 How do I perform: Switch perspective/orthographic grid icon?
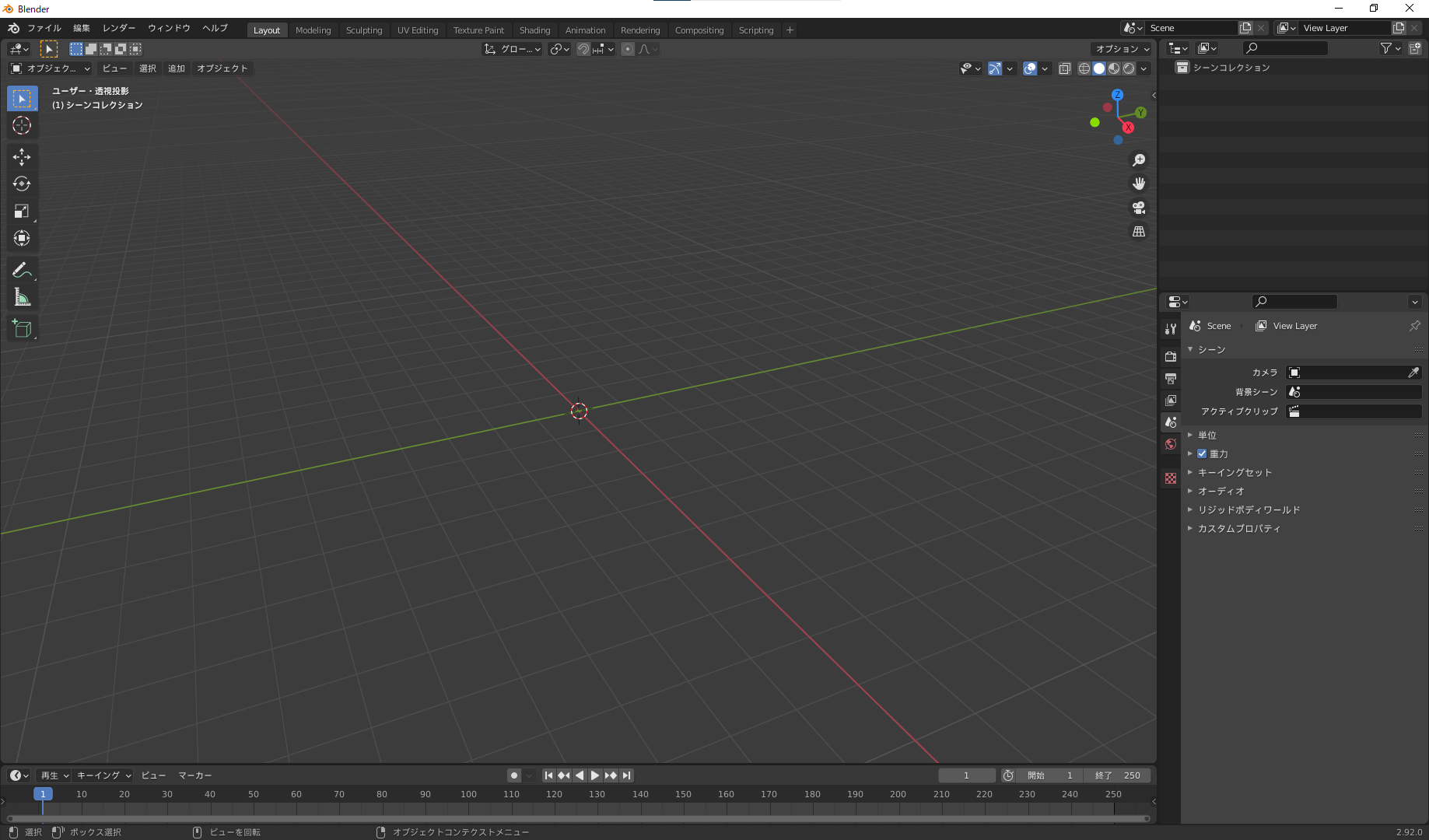pos(1139,232)
